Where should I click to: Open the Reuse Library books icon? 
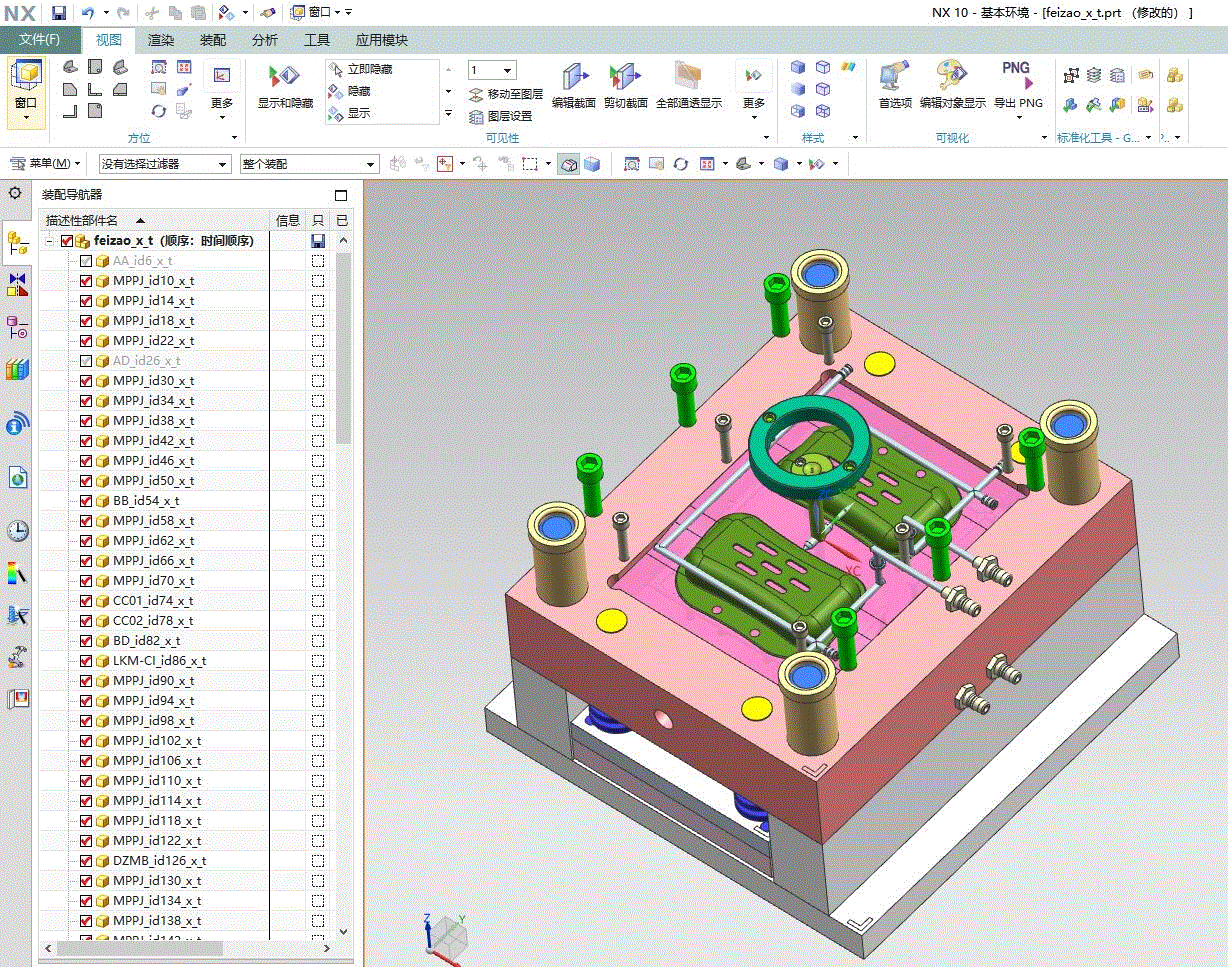tap(18, 369)
